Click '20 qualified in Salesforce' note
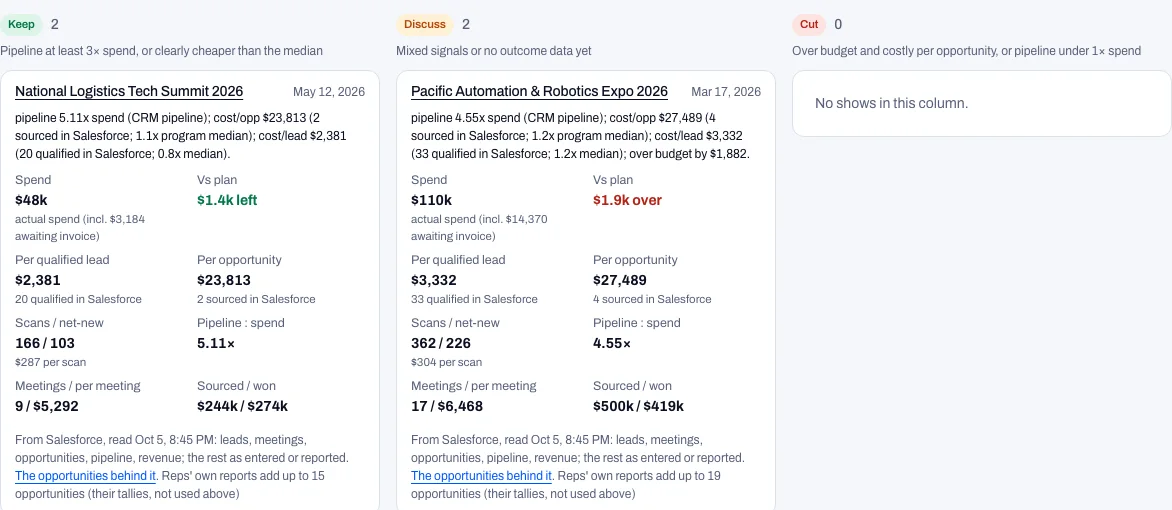 click(78, 299)
